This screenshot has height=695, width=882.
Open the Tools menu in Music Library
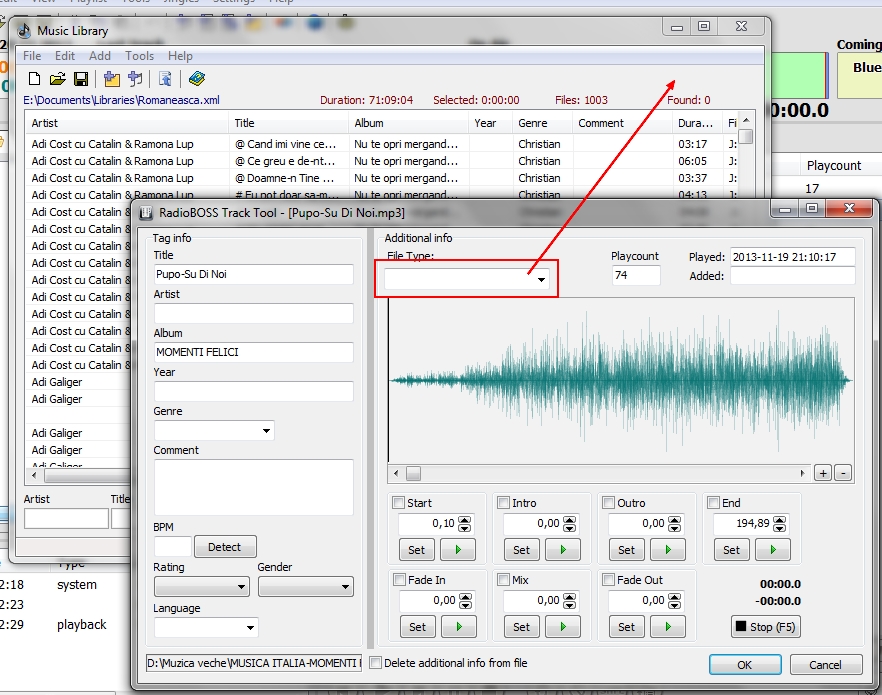click(140, 56)
